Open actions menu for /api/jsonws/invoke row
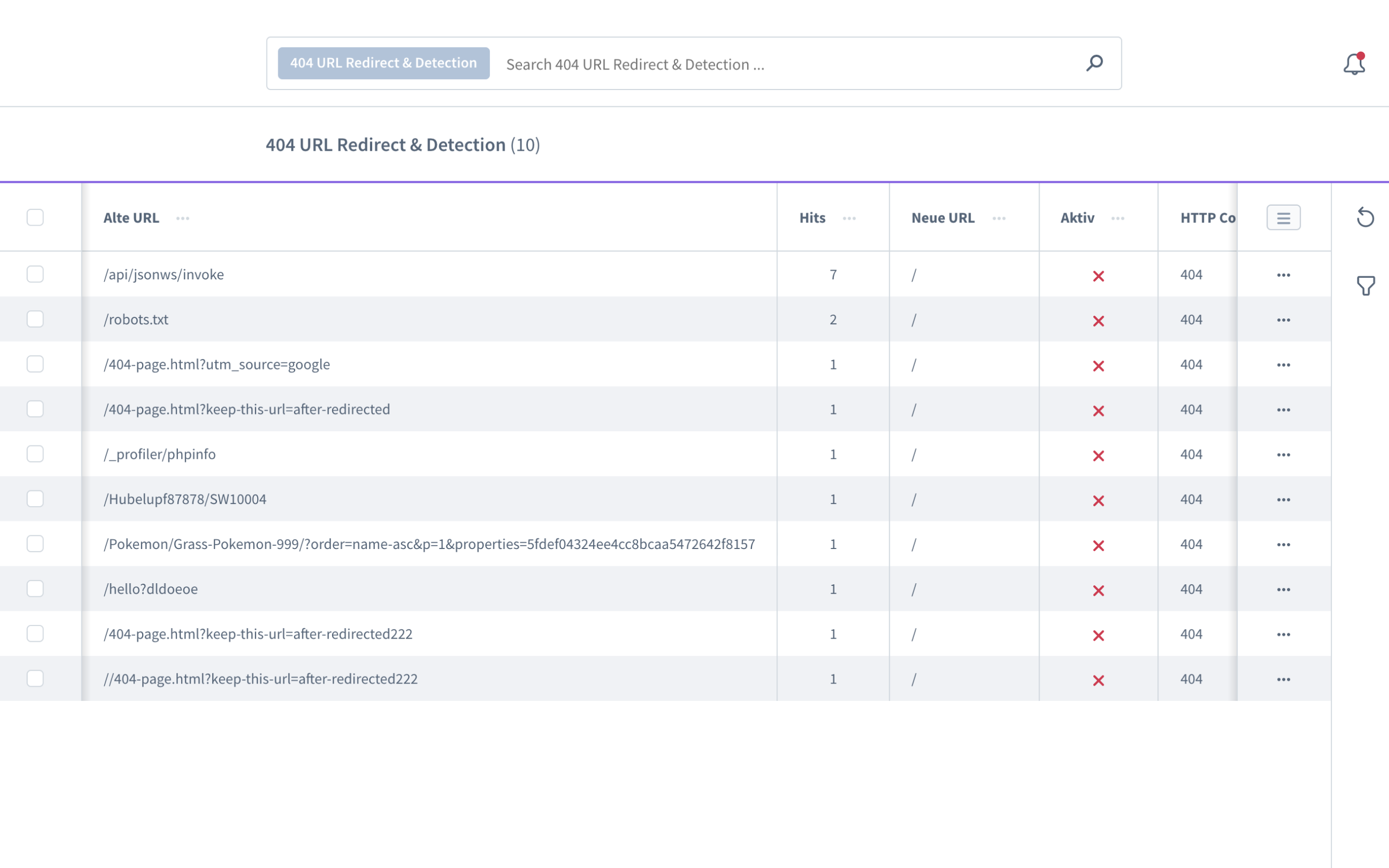The width and height of the screenshot is (1389, 868). click(1283, 275)
